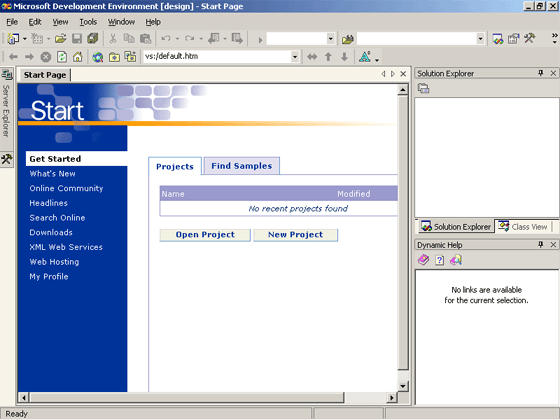
Task: Pin the Dynamic Help panel
Action: coord(541,245)
